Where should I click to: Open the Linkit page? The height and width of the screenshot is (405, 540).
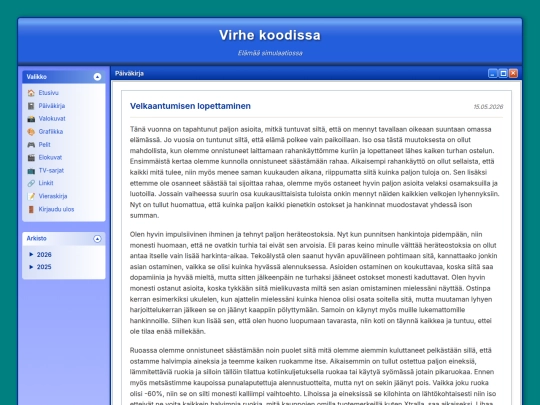(x=46, y=183)
